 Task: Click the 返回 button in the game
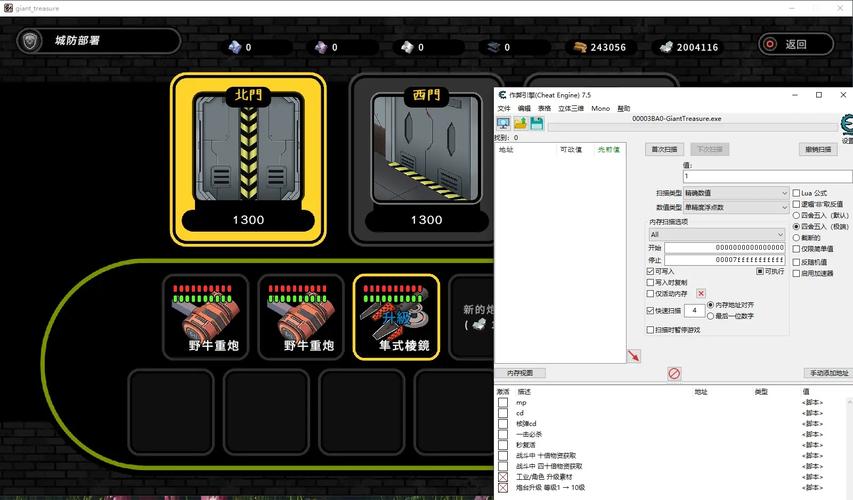click(795, 44)
